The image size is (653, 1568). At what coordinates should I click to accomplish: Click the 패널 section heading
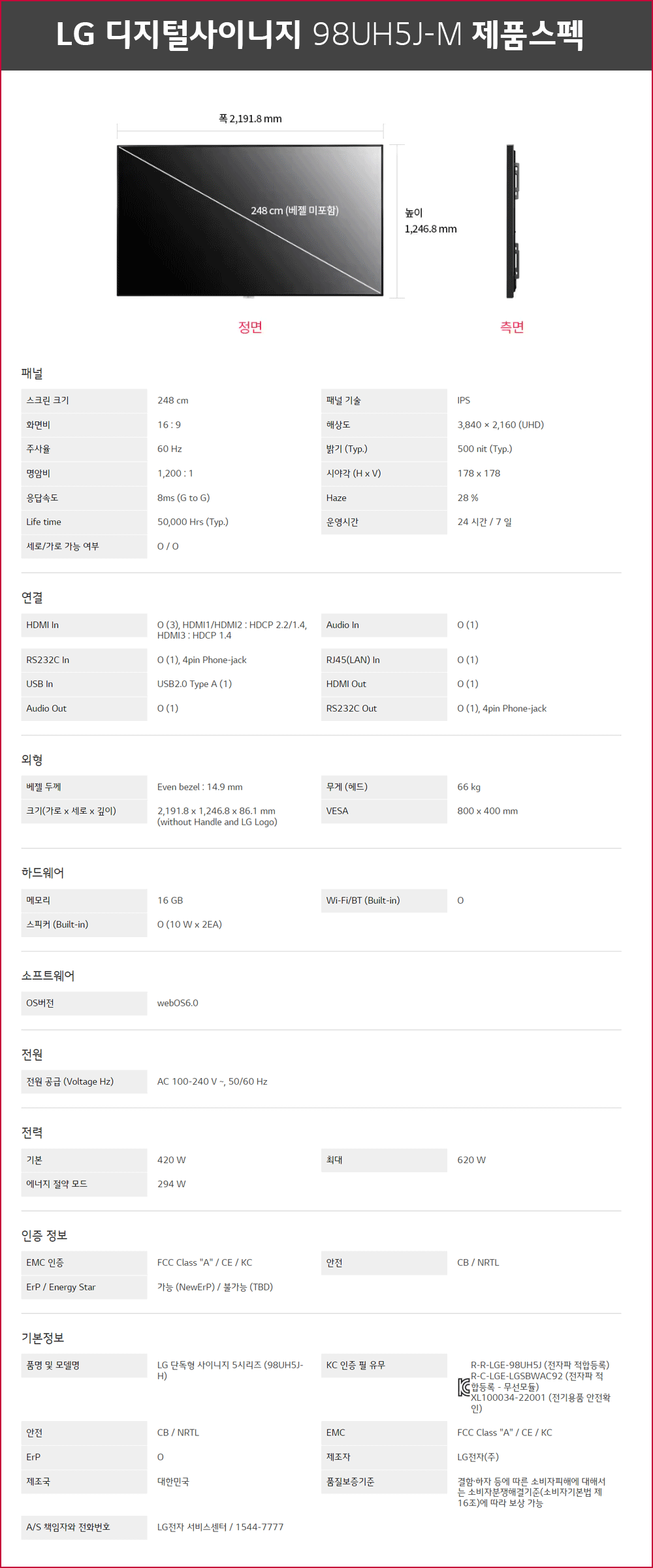32,374
